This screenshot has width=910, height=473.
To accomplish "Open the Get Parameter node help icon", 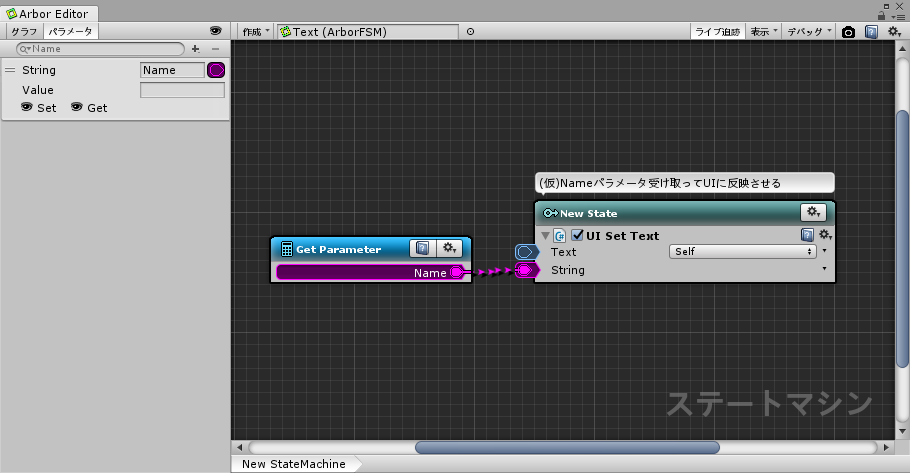I will click(422, 248).
